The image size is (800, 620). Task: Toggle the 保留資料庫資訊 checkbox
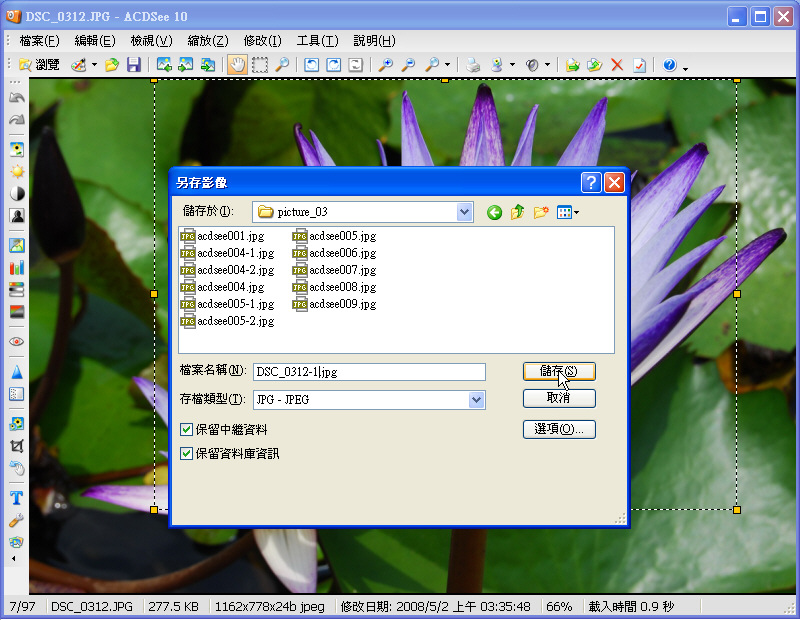[x=186, y=453]
